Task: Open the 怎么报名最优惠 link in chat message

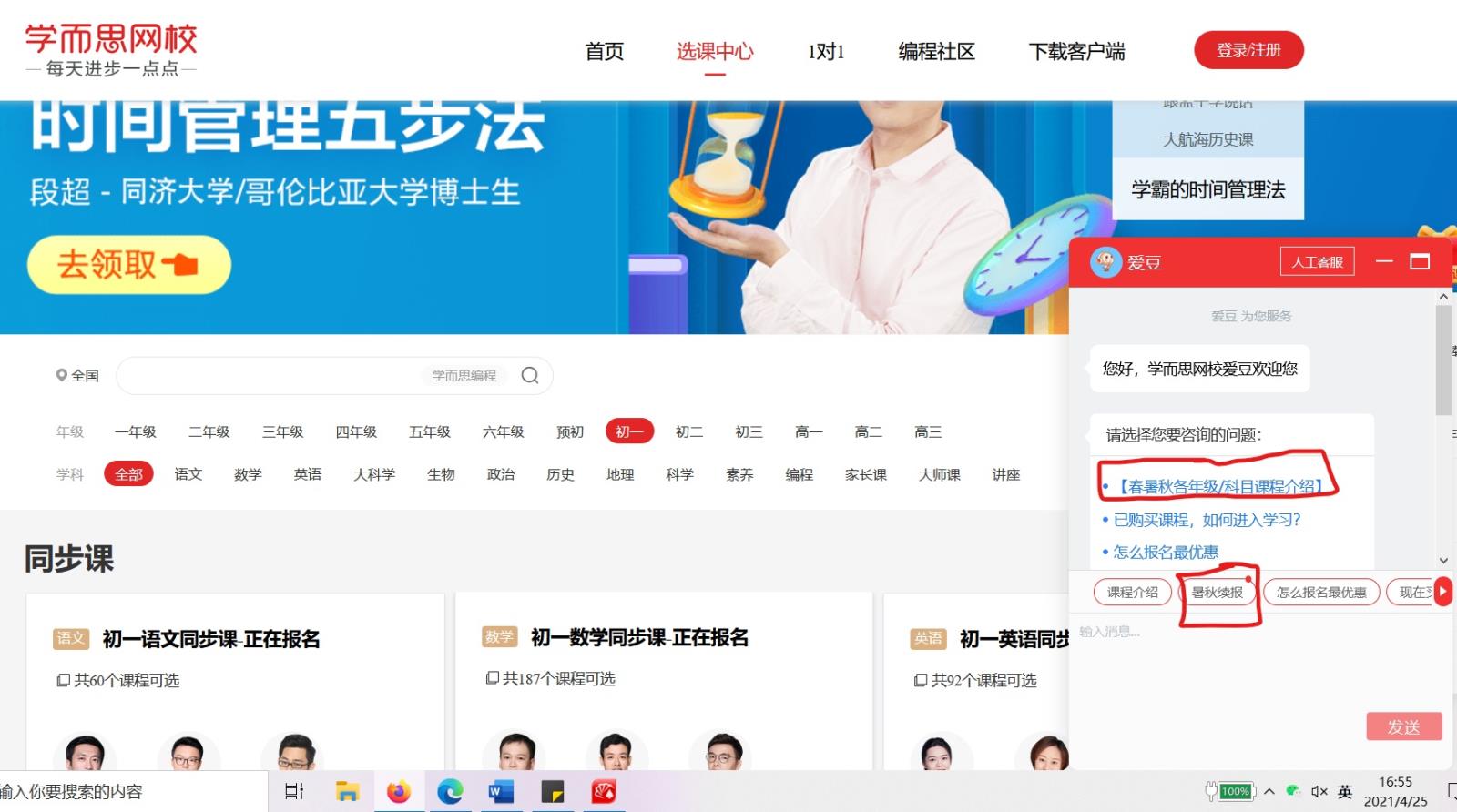Action: (1166, 552)
